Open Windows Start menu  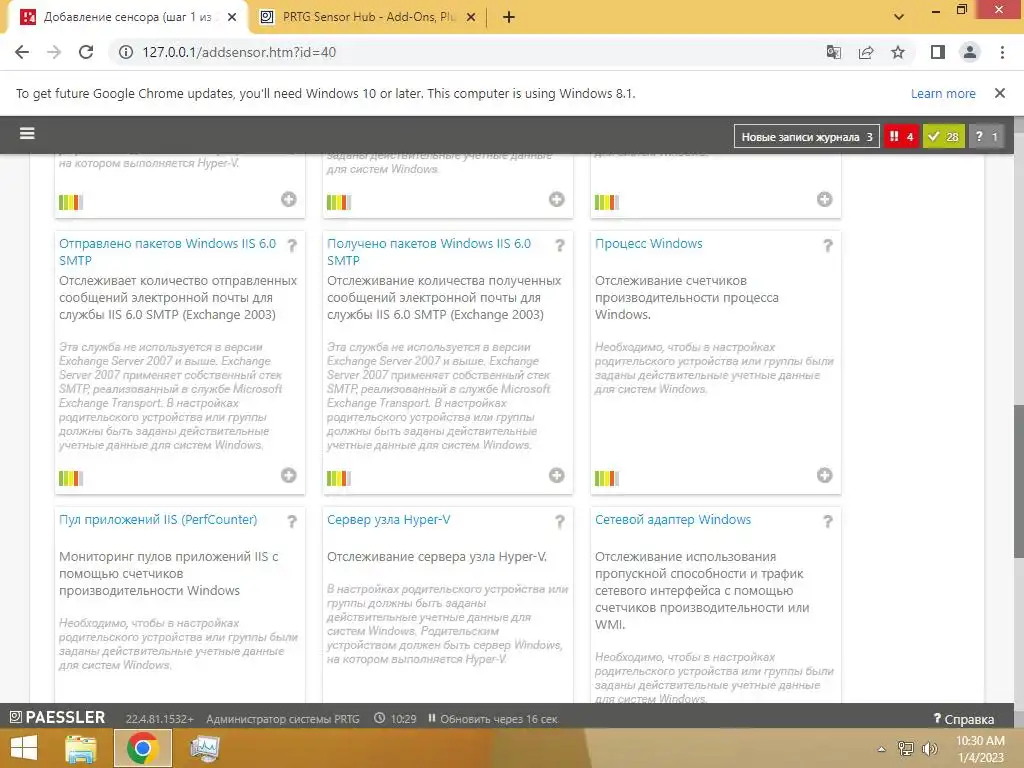[x=24, y=748]
